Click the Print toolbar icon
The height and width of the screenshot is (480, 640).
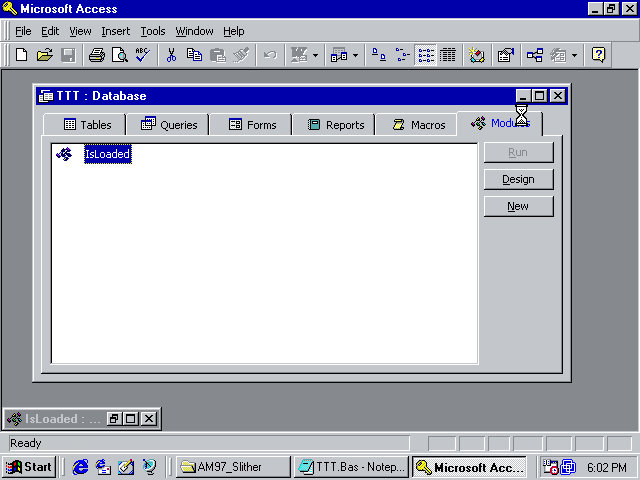[x=96, y=55]
